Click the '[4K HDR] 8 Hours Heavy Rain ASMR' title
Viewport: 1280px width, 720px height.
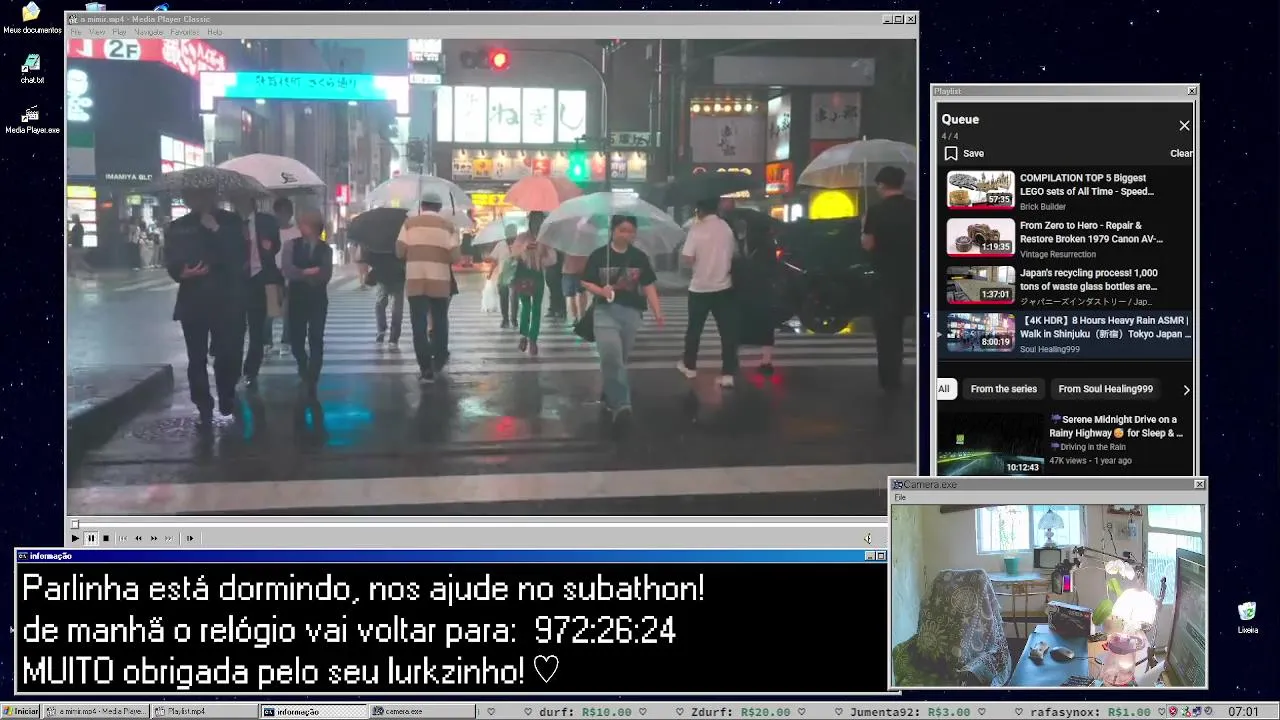tap(1105, 327)
